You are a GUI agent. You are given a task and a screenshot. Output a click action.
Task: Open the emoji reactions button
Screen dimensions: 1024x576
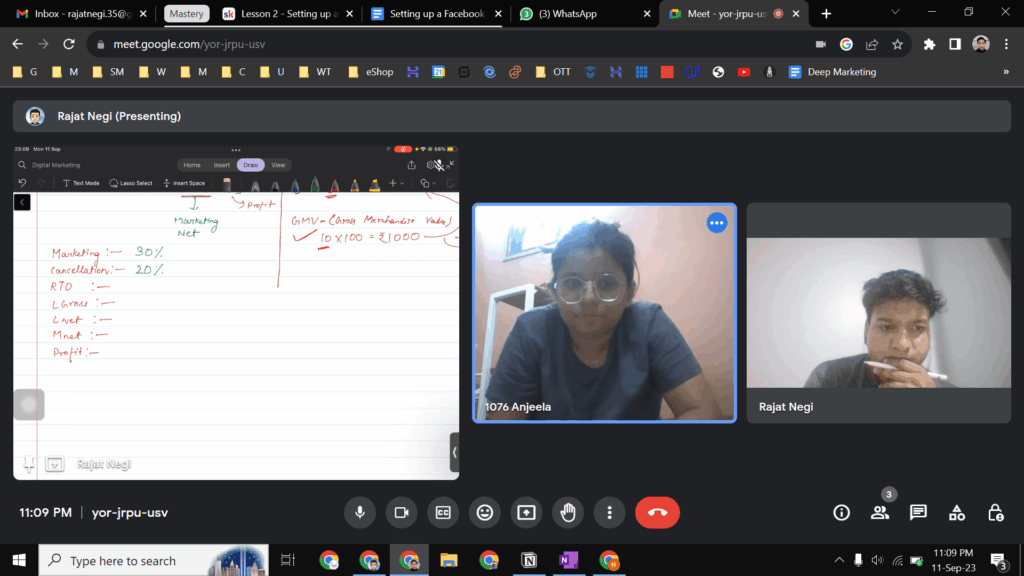485,513
